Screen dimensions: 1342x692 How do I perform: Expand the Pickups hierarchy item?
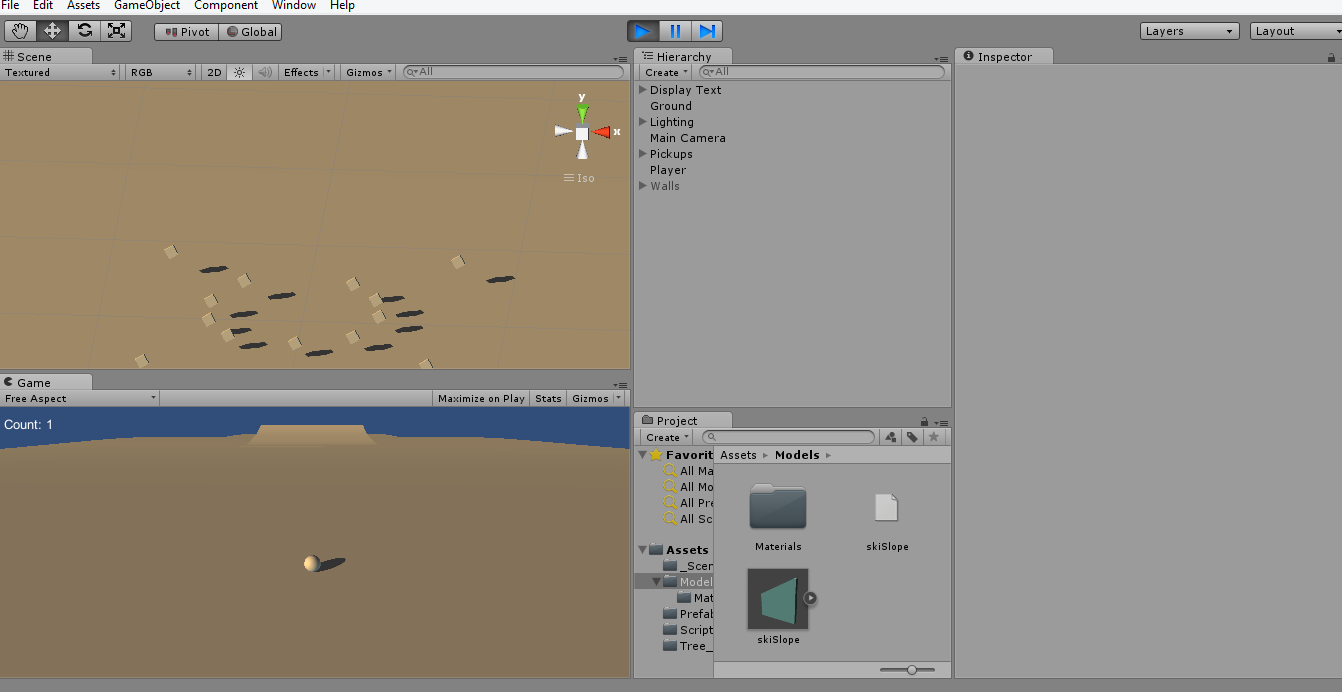(643, 154)
